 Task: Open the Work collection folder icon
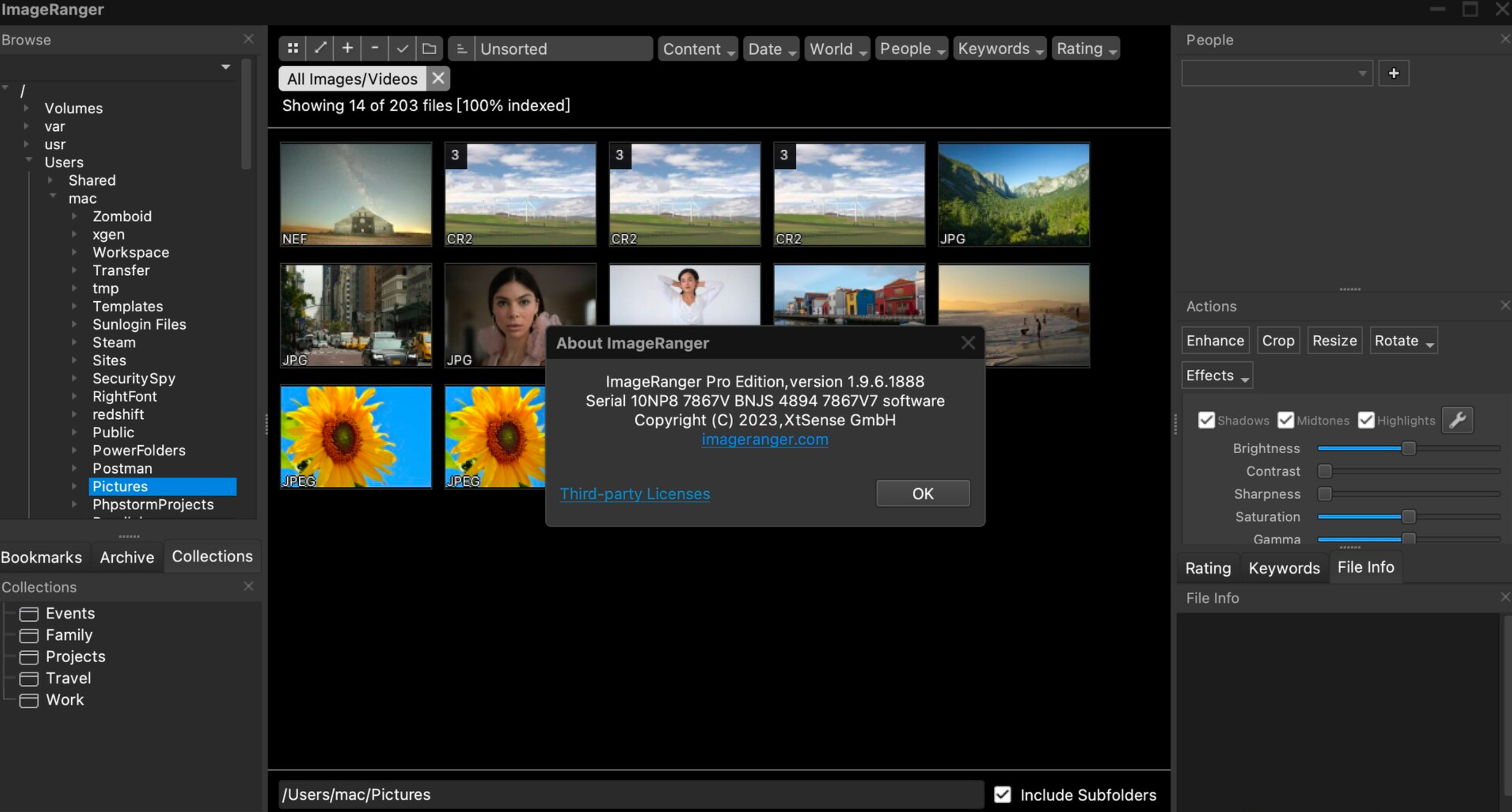click(28, 701)
